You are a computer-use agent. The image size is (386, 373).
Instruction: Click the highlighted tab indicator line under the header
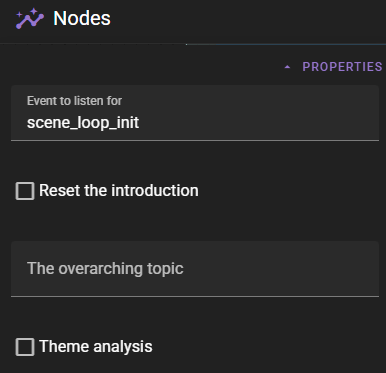[286, 44]
